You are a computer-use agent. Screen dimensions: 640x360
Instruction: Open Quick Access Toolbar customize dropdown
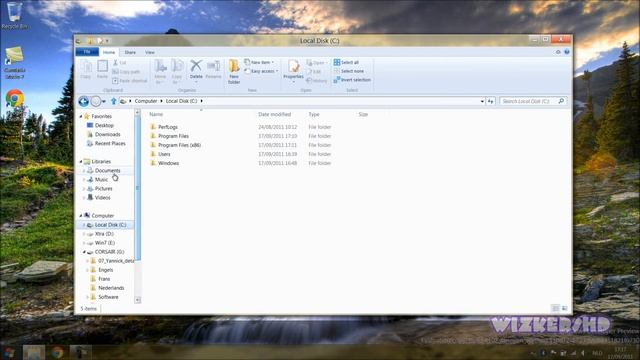107,41
